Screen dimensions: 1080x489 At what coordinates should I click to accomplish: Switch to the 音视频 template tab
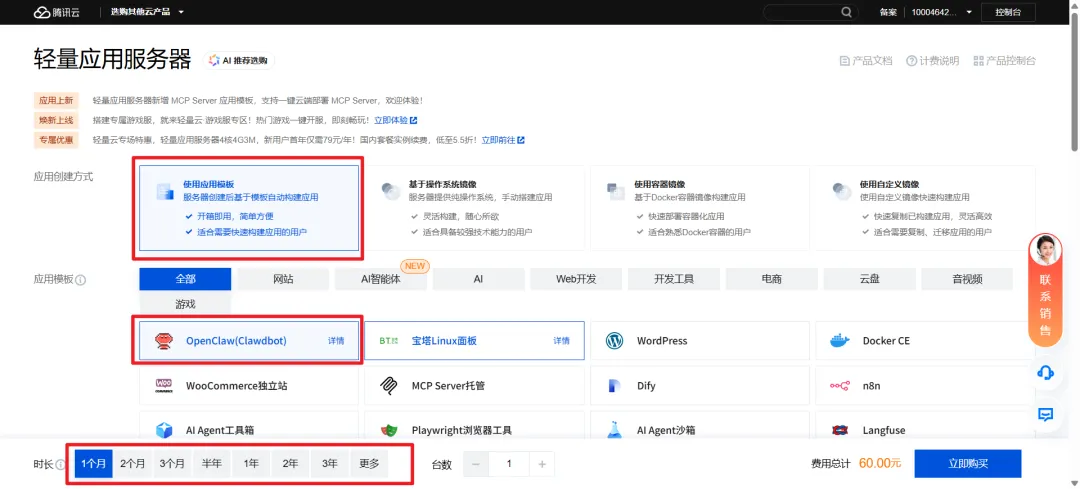(x=967, y=279)
